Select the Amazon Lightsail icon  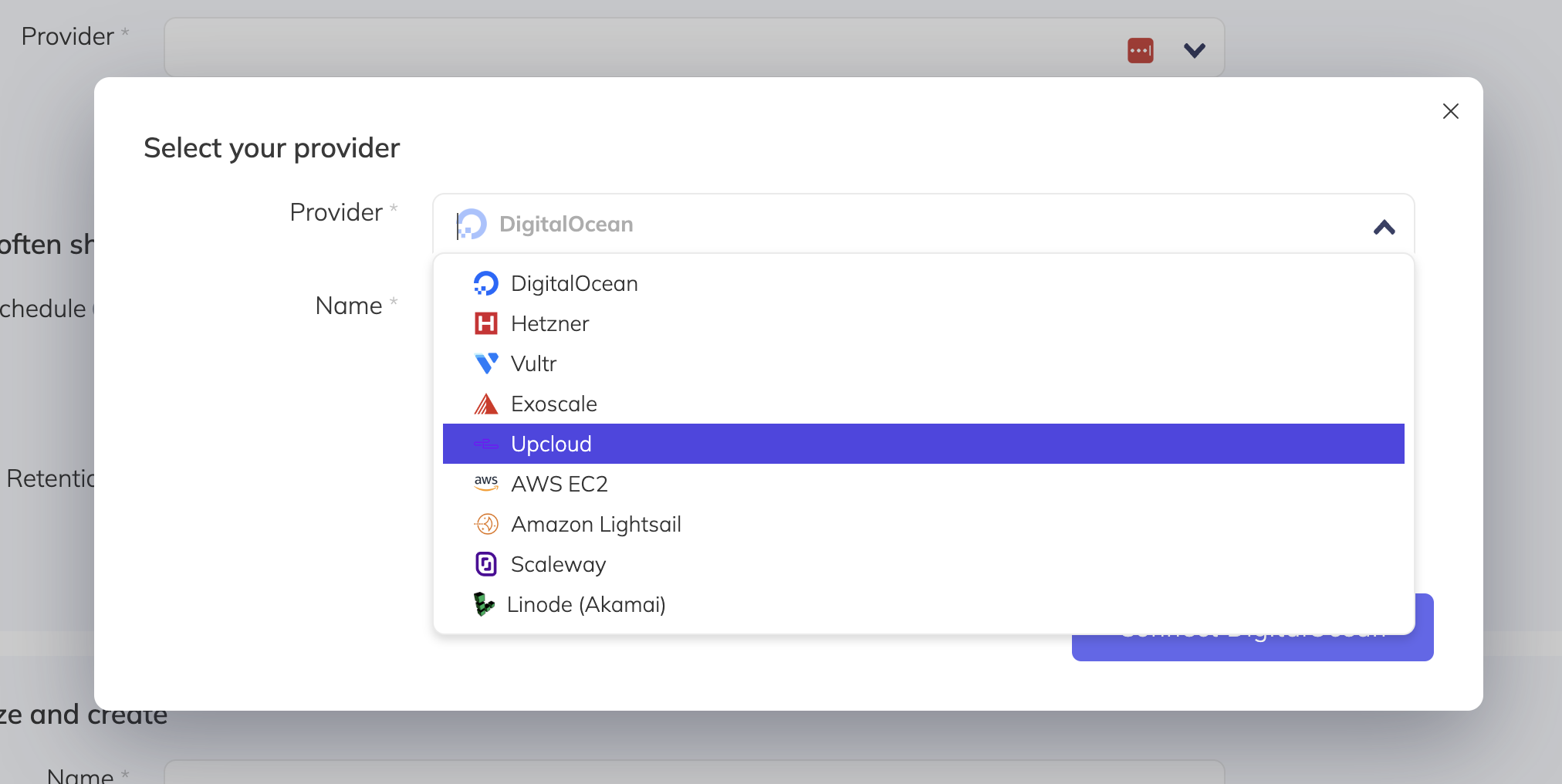(x=486, y=524)
